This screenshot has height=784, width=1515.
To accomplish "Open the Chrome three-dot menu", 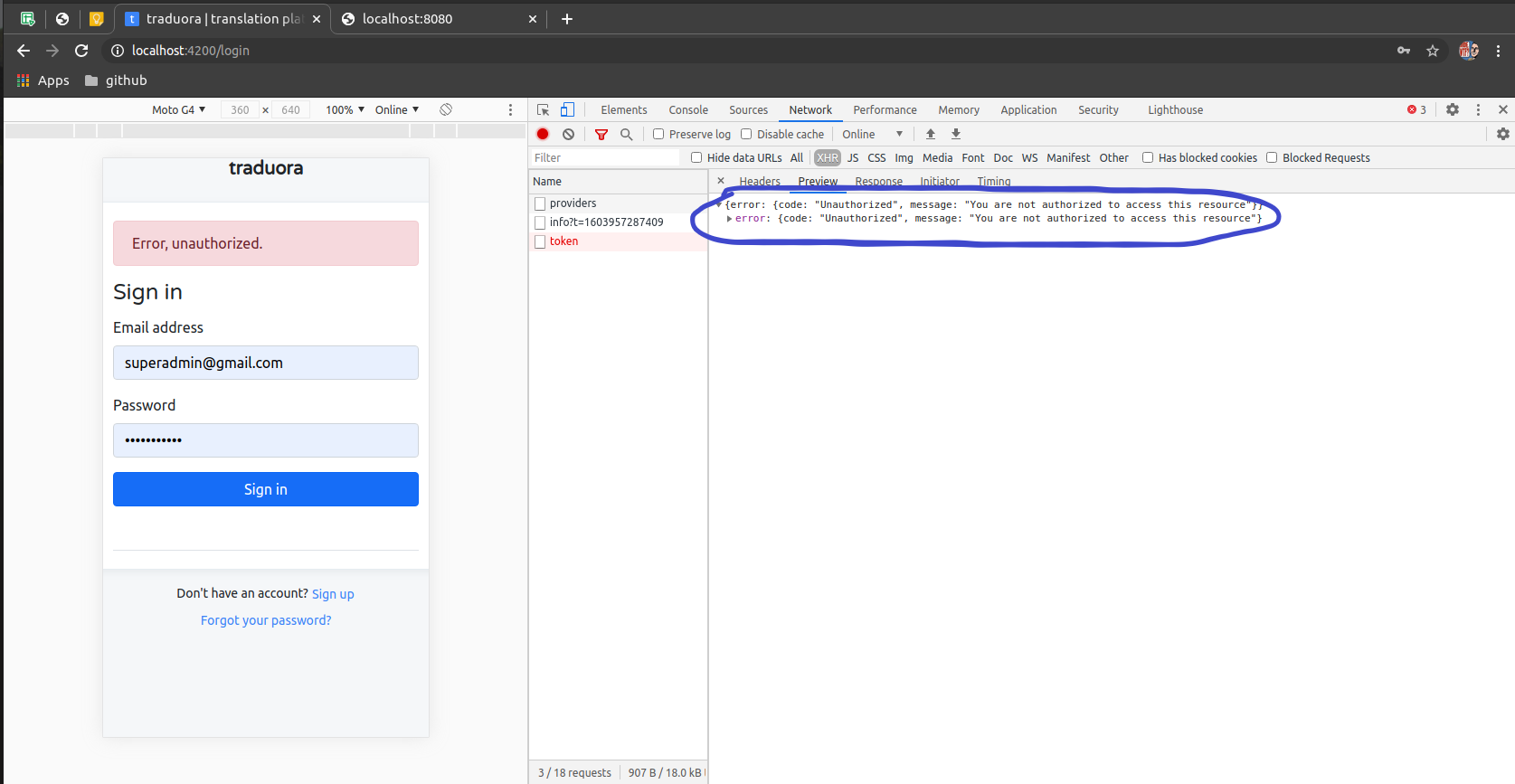I will pyautogui.click(x=1499, y=51).
